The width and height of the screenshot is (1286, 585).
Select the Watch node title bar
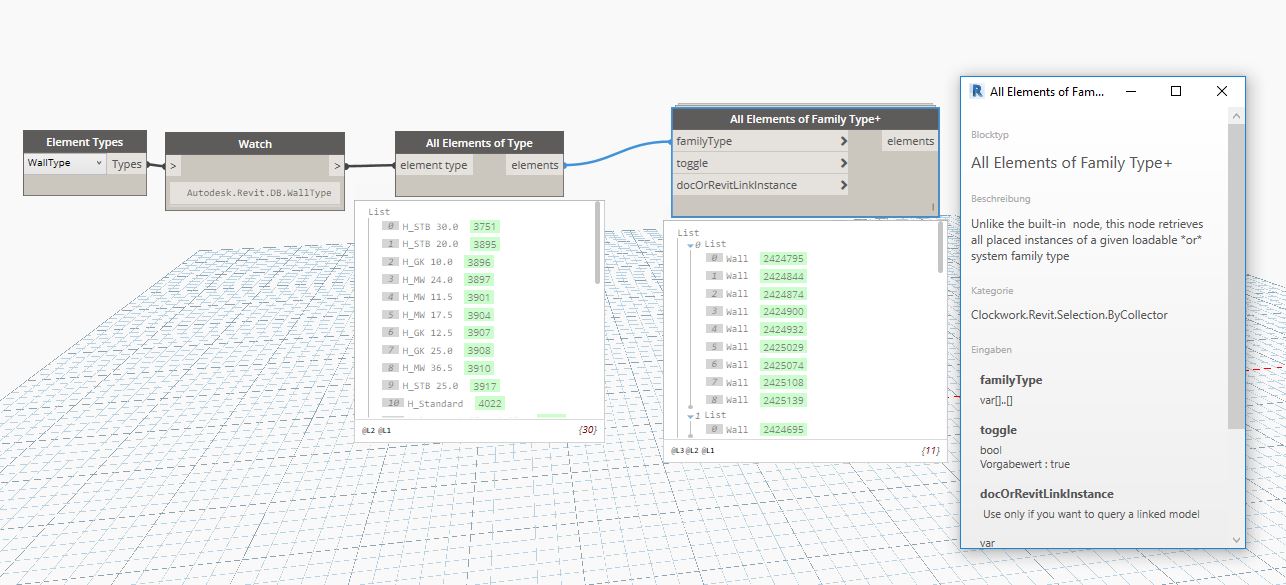click(255, 144)
